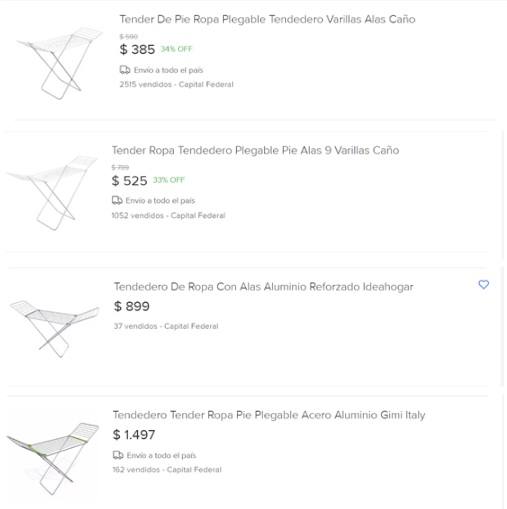Viewport: 507px width, 509px height.
Task: Click shipping truck icon on $385 listing
Action: [x=125, y=70]
